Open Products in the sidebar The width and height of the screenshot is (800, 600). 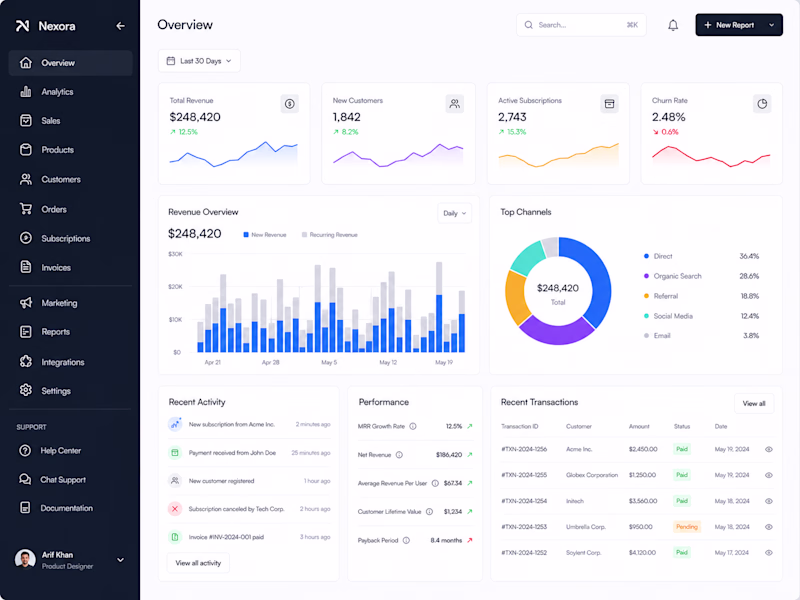click(x=70, y=150)
